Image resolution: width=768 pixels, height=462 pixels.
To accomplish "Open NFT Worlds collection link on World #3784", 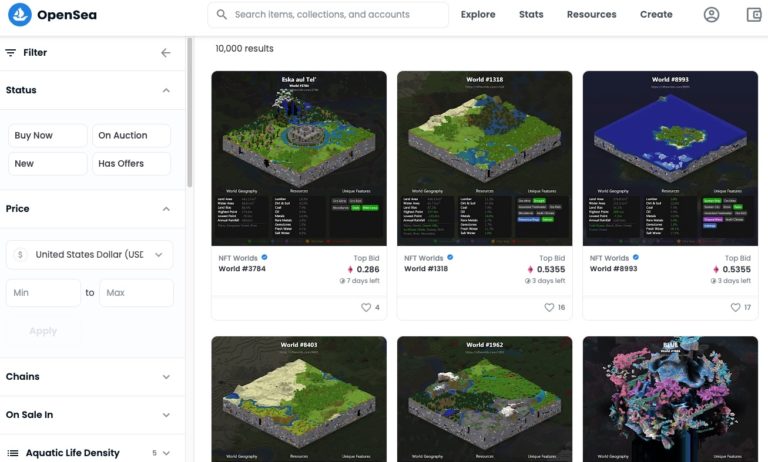I will click(238, 258).
